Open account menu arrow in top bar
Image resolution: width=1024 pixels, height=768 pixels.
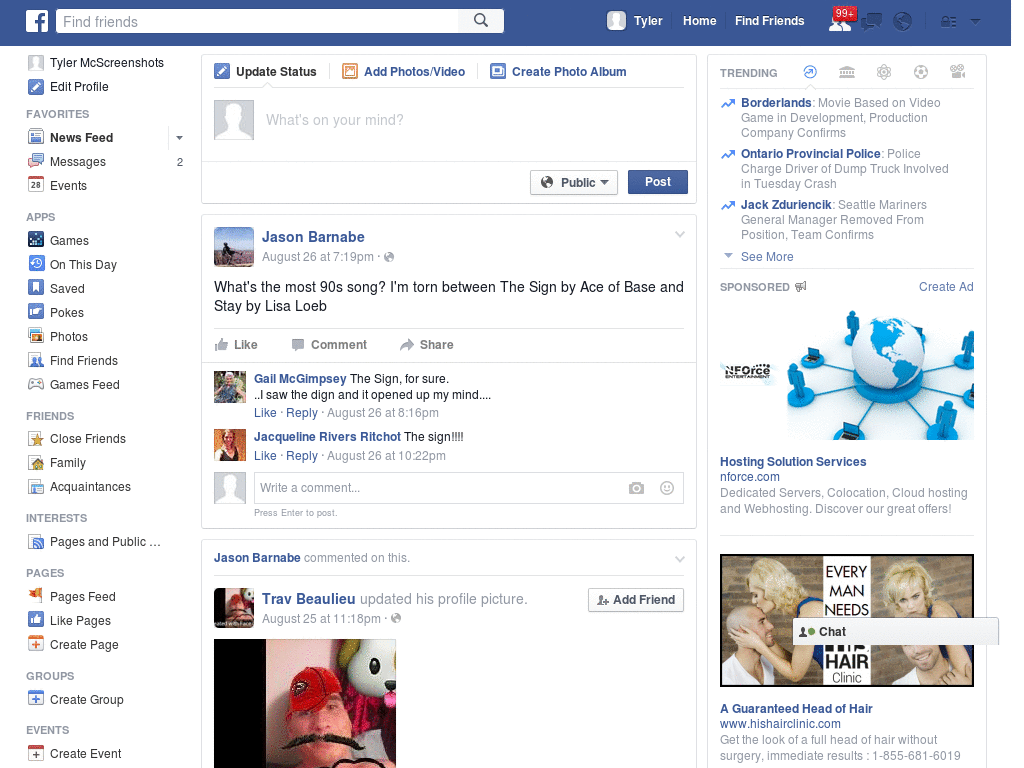point(975,22)
